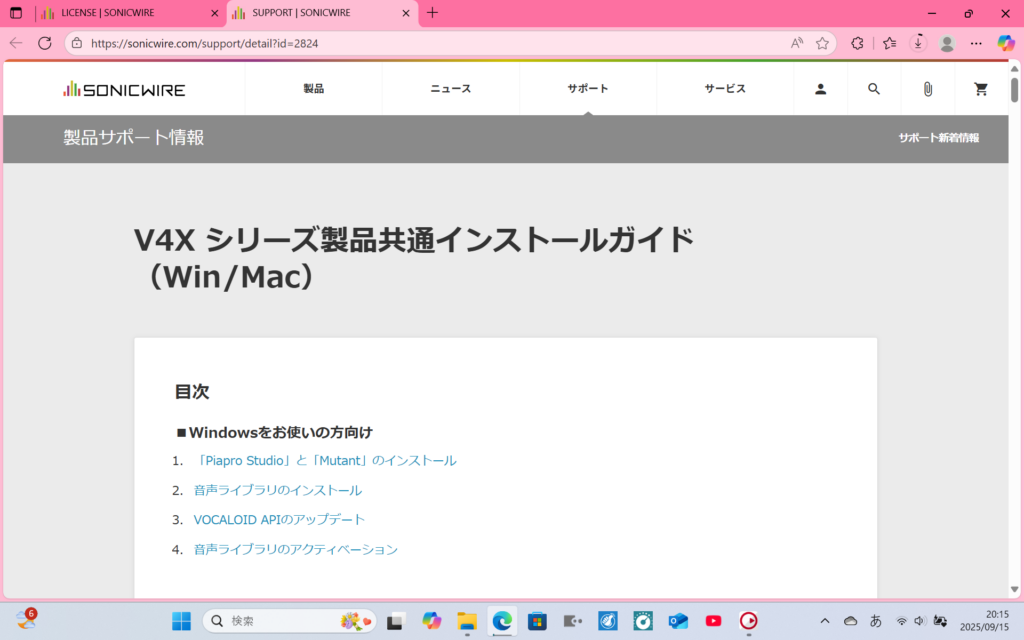Refresh the current page
The width and height of the screenshot is (1024, 640).
pyautogui.click(x=45, y=43)
